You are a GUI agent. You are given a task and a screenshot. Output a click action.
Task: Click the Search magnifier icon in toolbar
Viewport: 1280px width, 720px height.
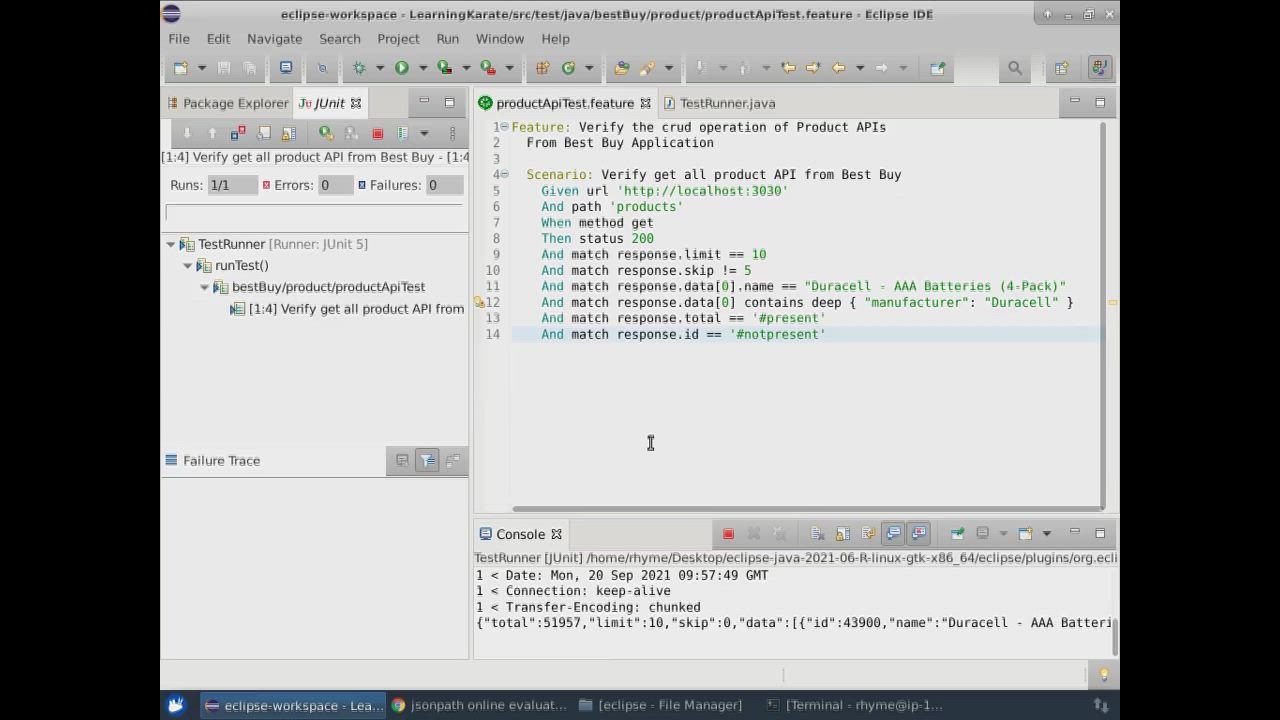click(1015, 68)
